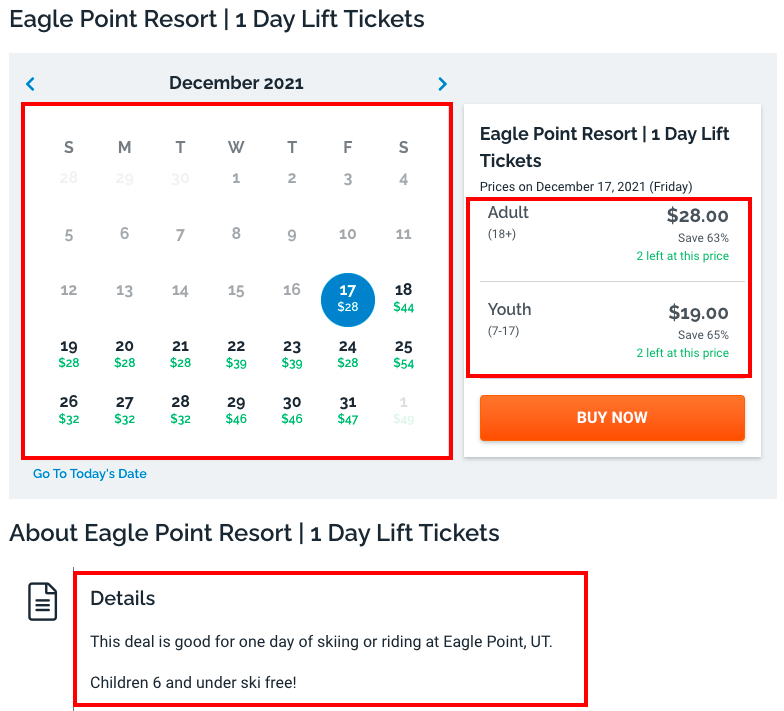Go to previous month with left arrow
The image size is (784, 711).
30,84
